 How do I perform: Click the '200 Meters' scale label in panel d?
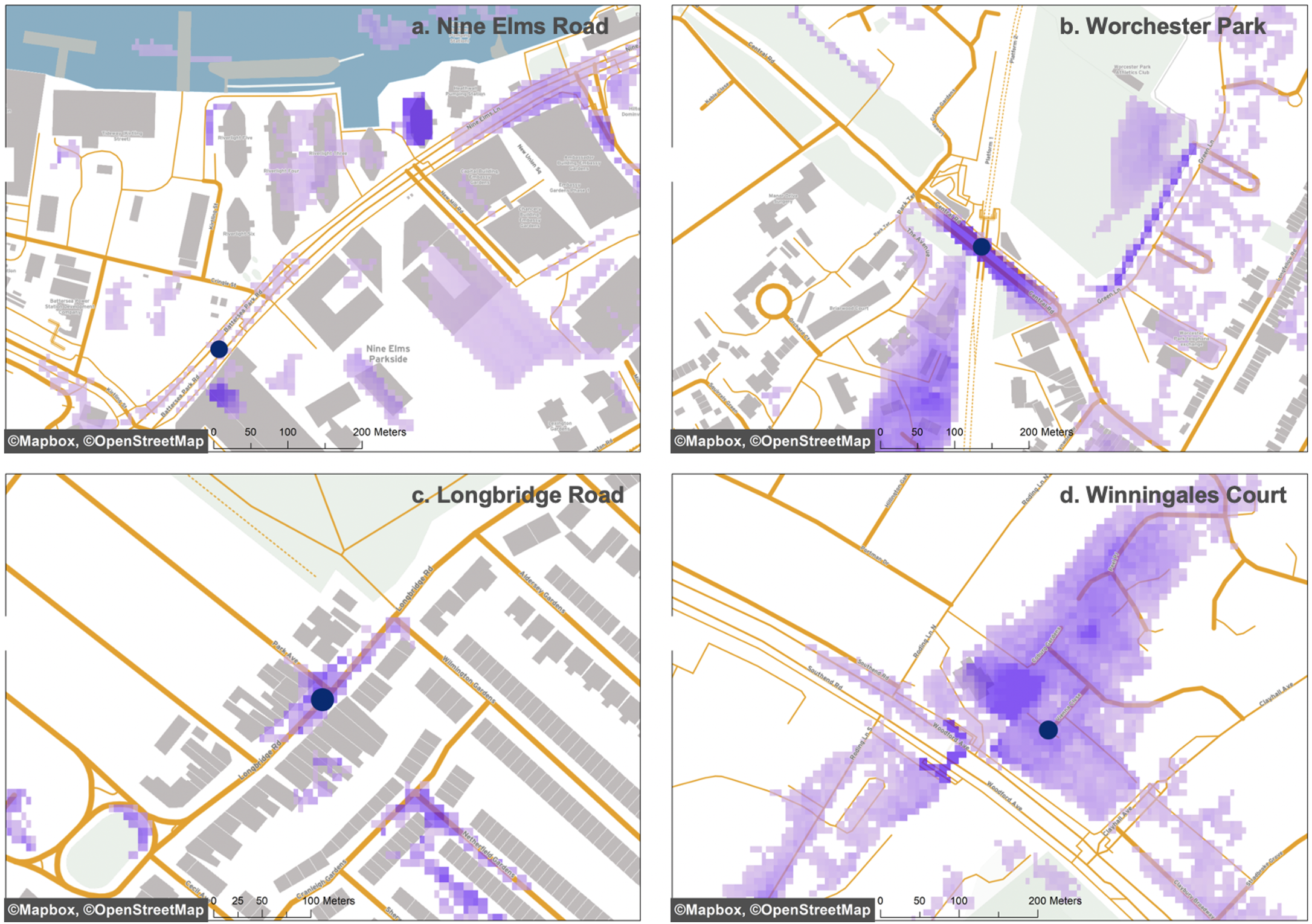(1055, 900)
